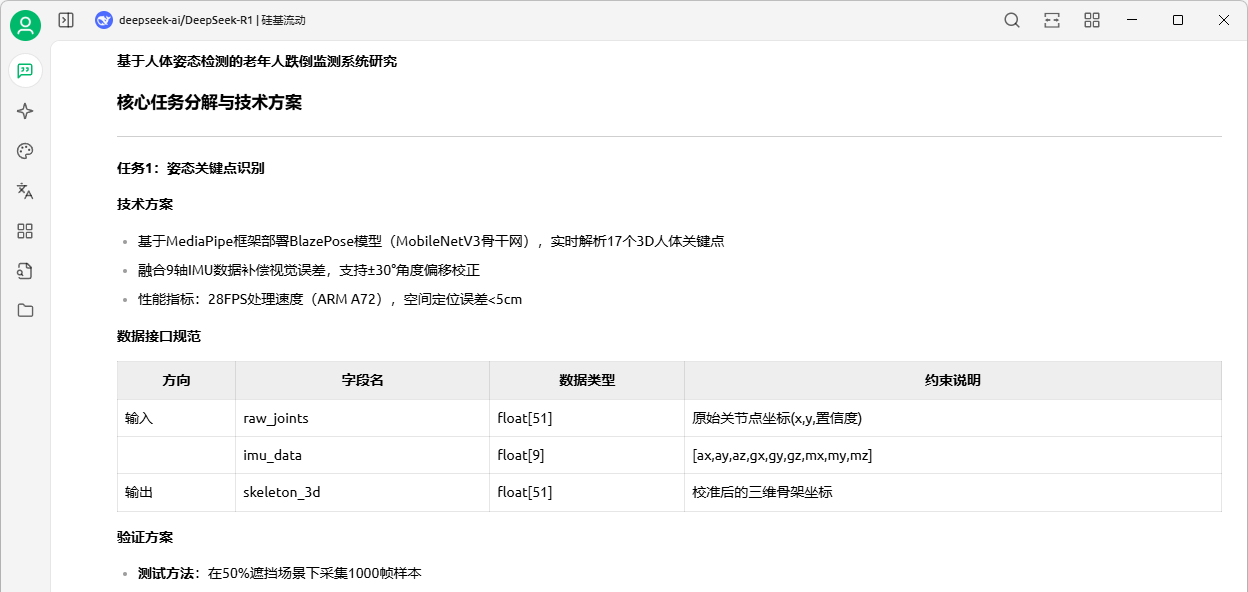
Task: Click the raw_joints table cell
Action: pyautogui.click(x=362, y=418)
